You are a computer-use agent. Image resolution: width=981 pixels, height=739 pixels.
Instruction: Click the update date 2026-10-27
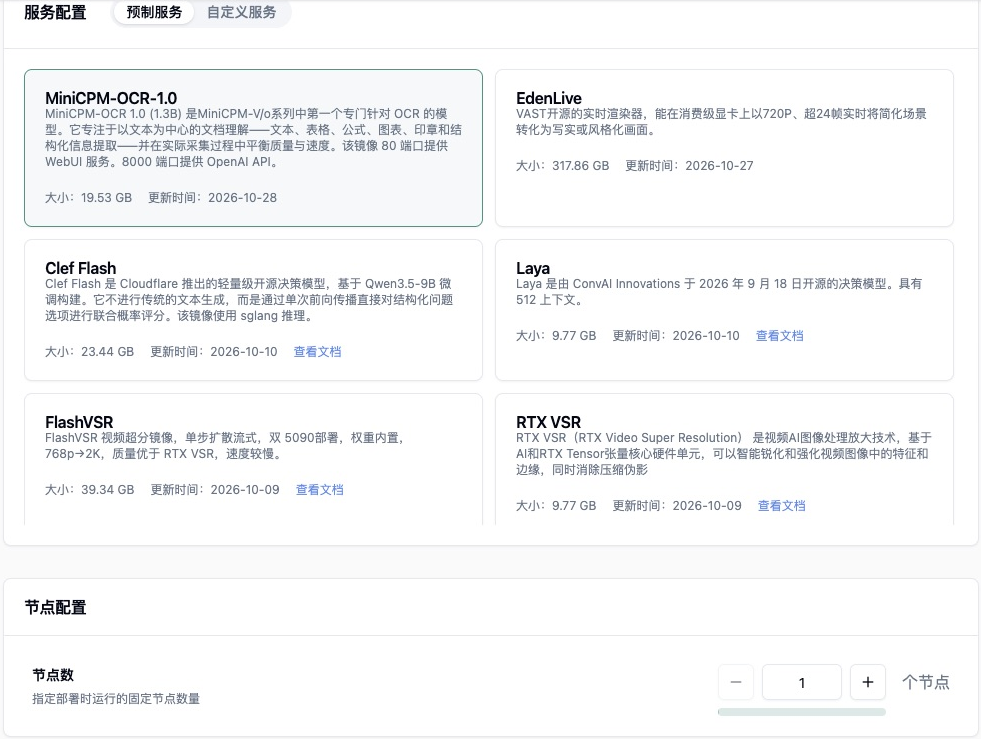click(719, 166)
